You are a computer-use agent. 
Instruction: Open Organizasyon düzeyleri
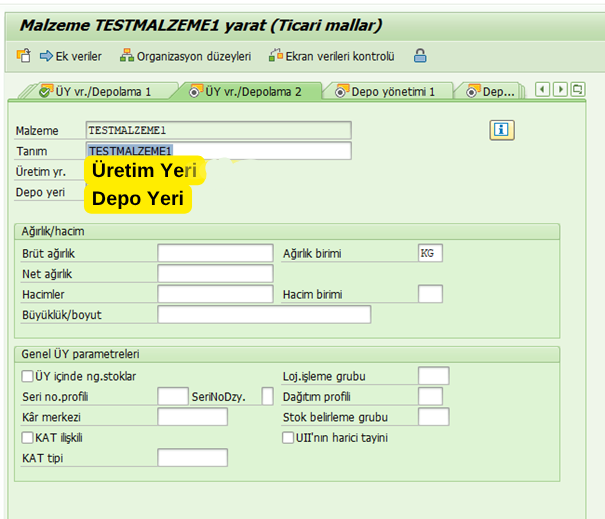(185, 56)
